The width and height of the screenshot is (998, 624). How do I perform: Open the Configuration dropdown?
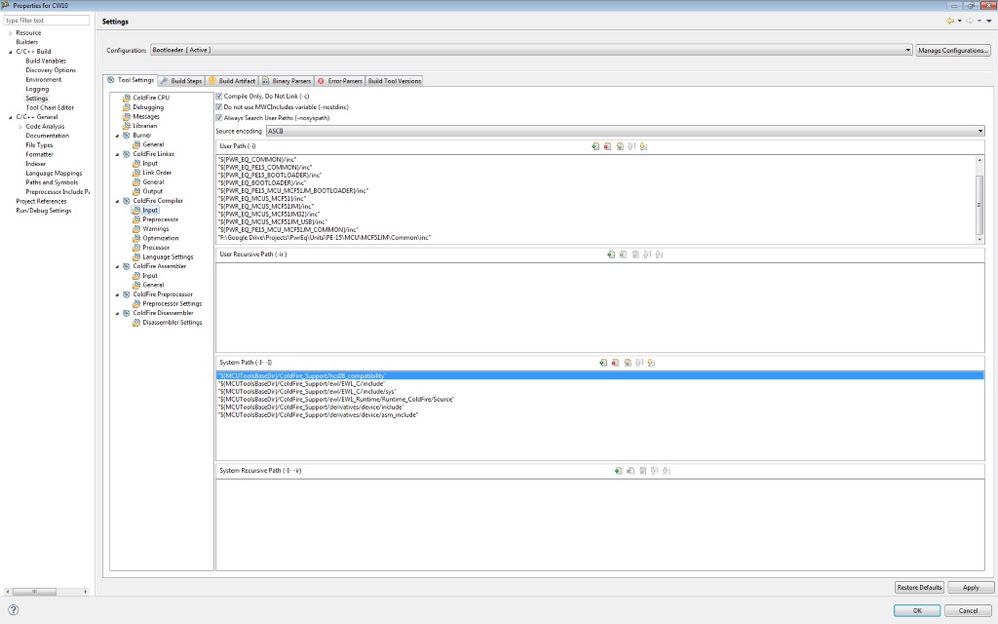point(531,50)
